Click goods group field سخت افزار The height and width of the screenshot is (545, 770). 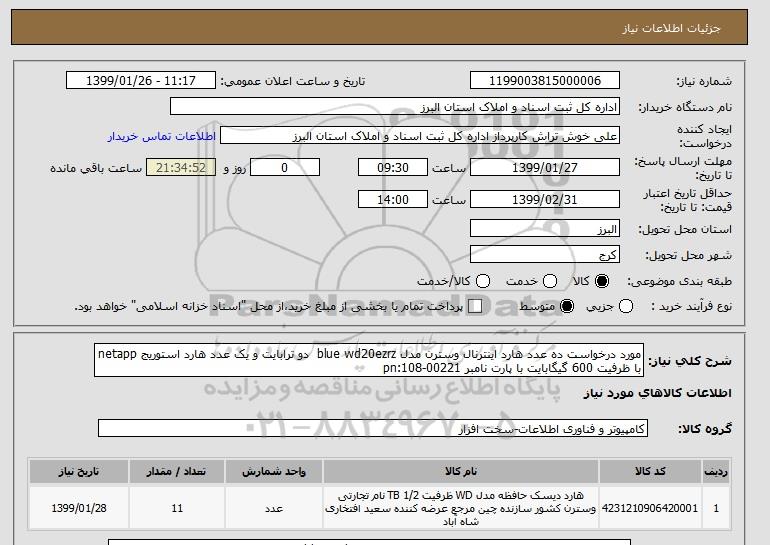pyautogui.click(x=373, y=428)
